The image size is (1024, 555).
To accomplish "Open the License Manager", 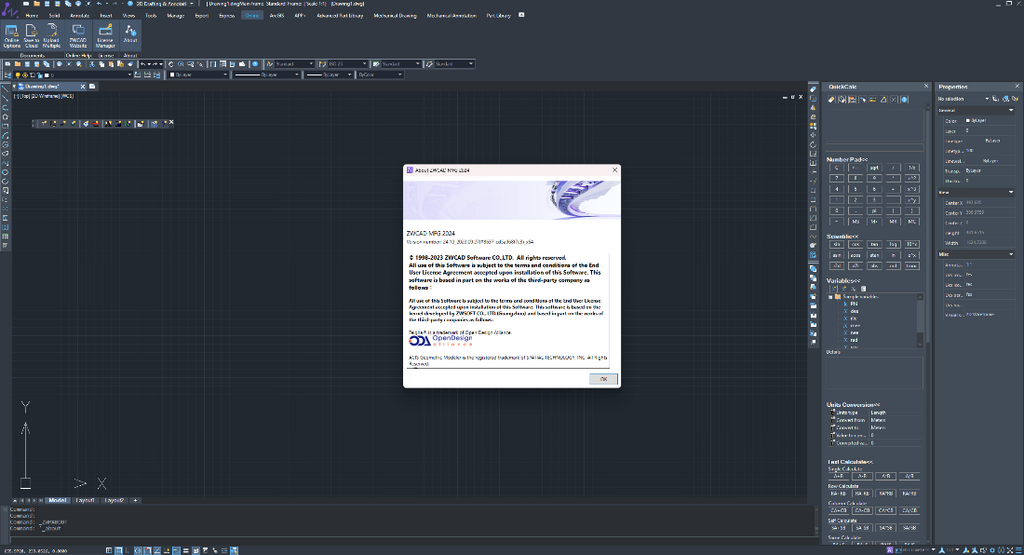I will (x=105, y=36).
